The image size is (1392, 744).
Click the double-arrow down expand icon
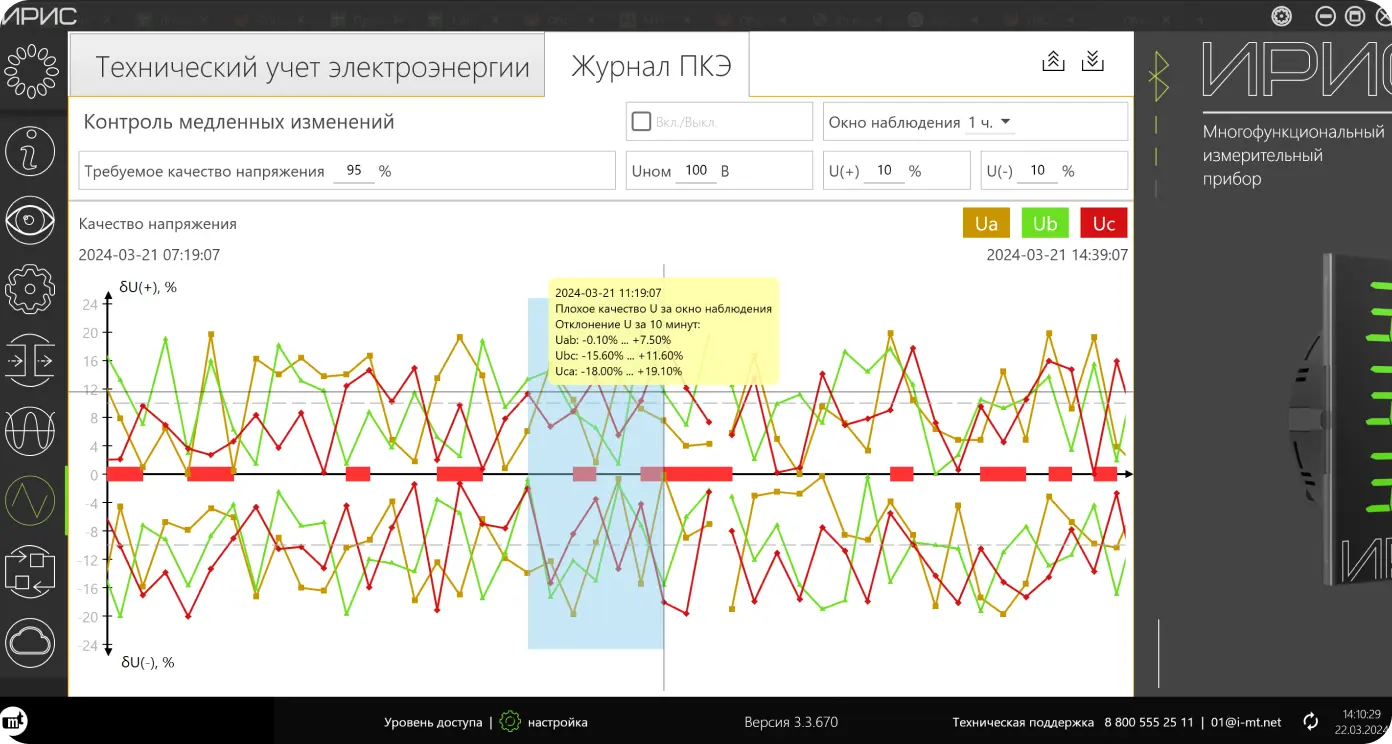tap(1093, 62)
